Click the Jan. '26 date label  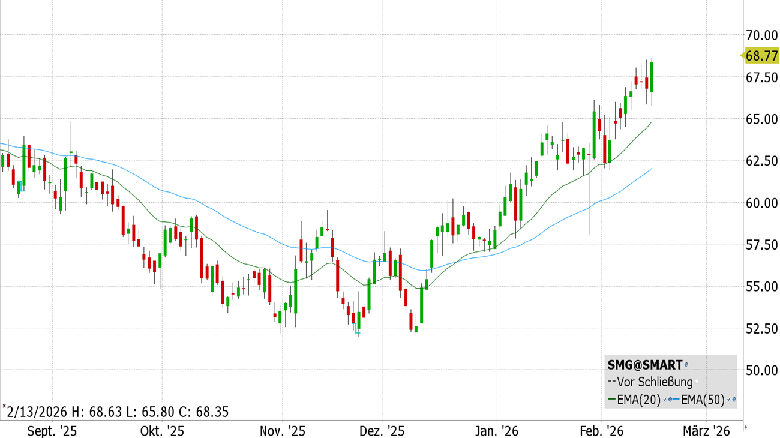pos(496,431)
